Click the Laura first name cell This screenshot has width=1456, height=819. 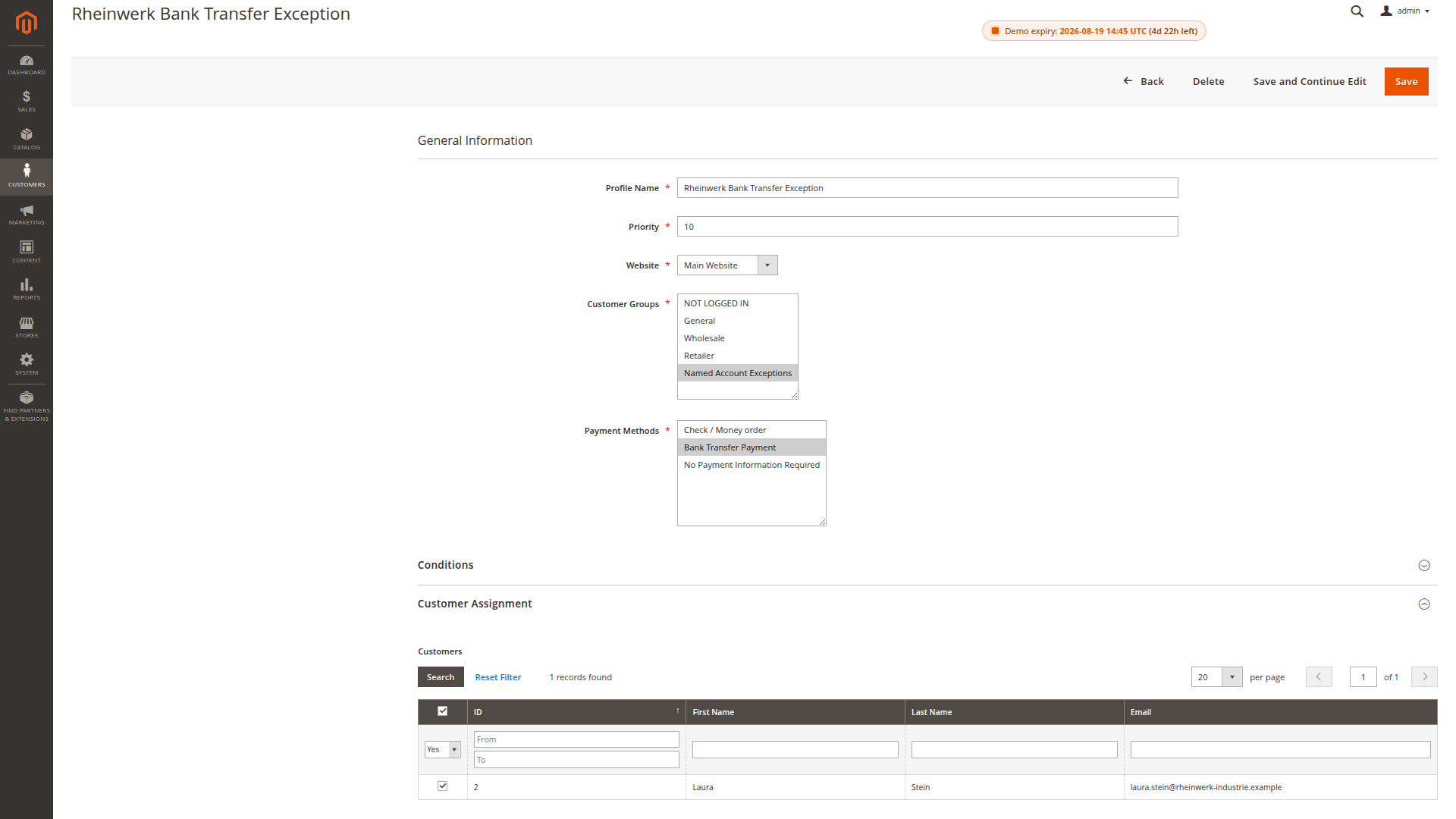795,787
